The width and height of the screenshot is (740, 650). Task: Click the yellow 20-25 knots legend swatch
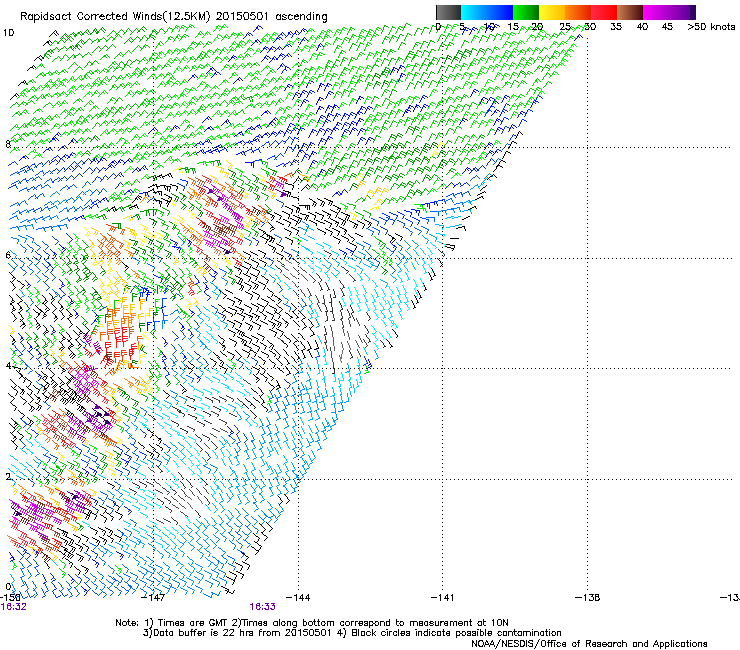point(552,12)
